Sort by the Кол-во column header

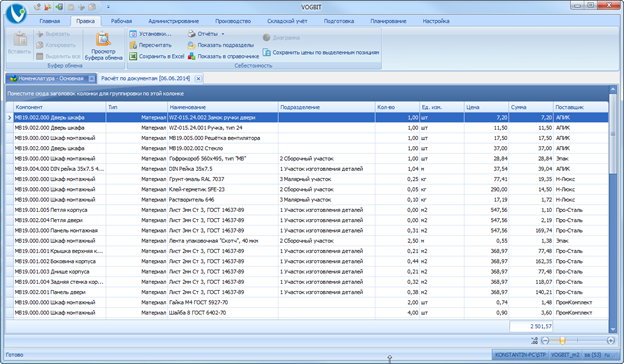click(x=398, y=107)
